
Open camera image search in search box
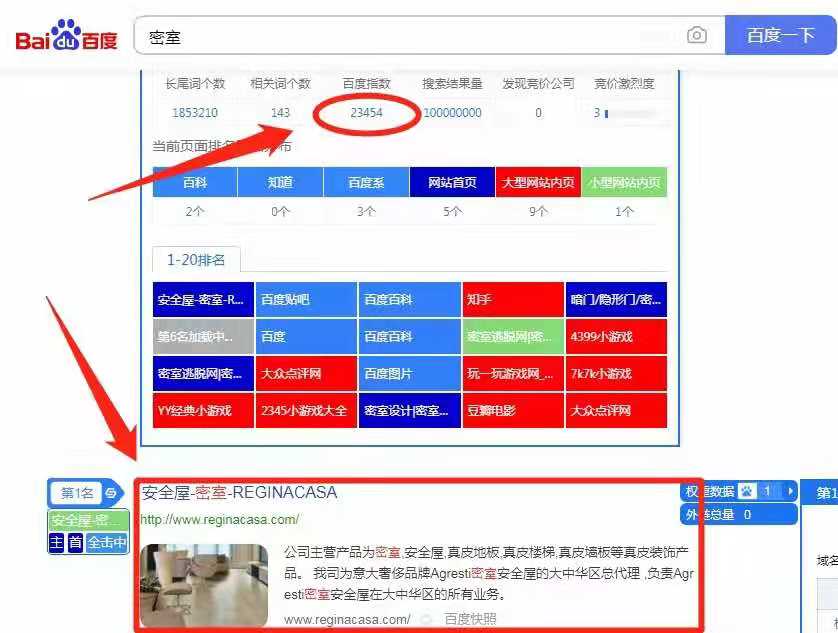pos(696,36)
